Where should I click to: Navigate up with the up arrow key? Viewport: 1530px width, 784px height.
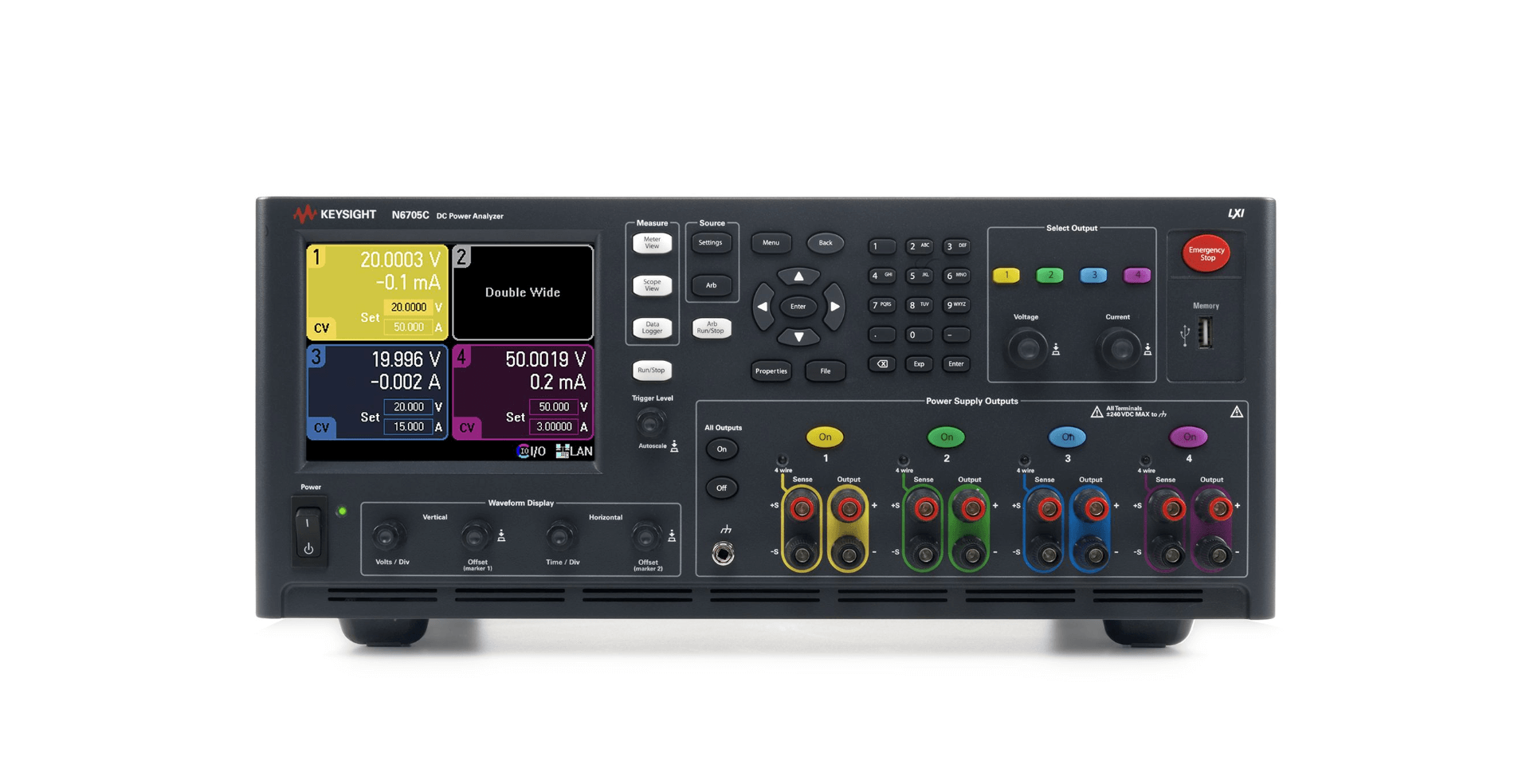(x=798, y=276)
